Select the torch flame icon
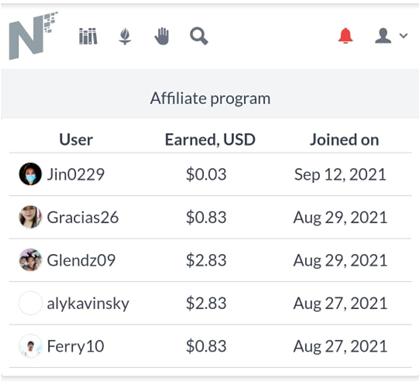Viewport: 420px width, 382px height. [x=125, y=36]
